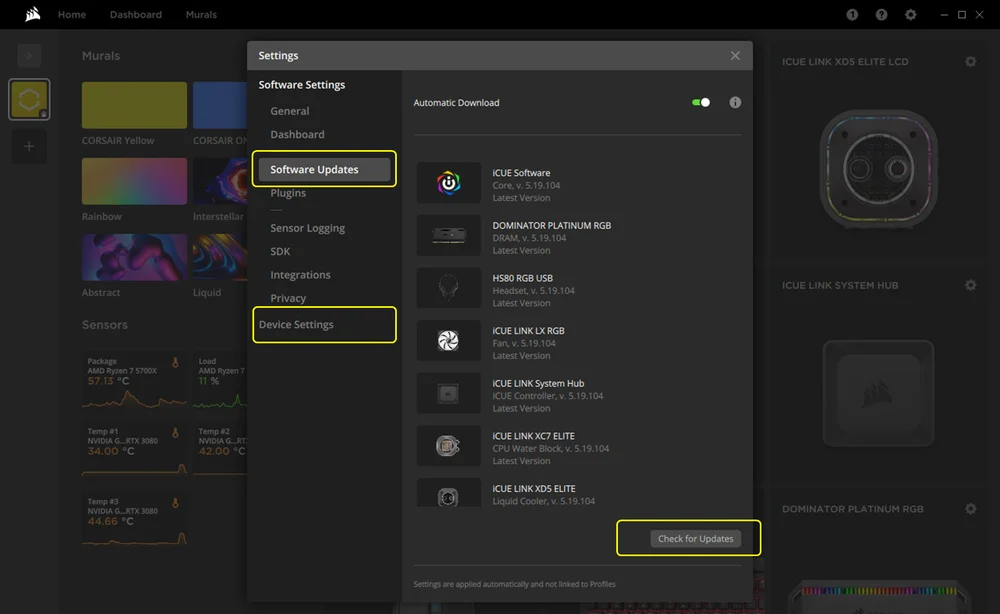The height and width of the screenshot is (614, 1000).
Task: Click the iCUE LINK LX RGB fan icon
Action: click(x=448, y=340)
